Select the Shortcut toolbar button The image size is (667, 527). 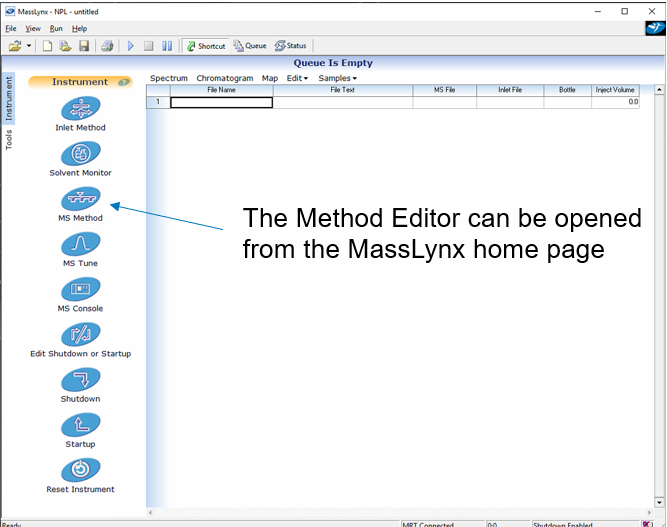(206, 46)
